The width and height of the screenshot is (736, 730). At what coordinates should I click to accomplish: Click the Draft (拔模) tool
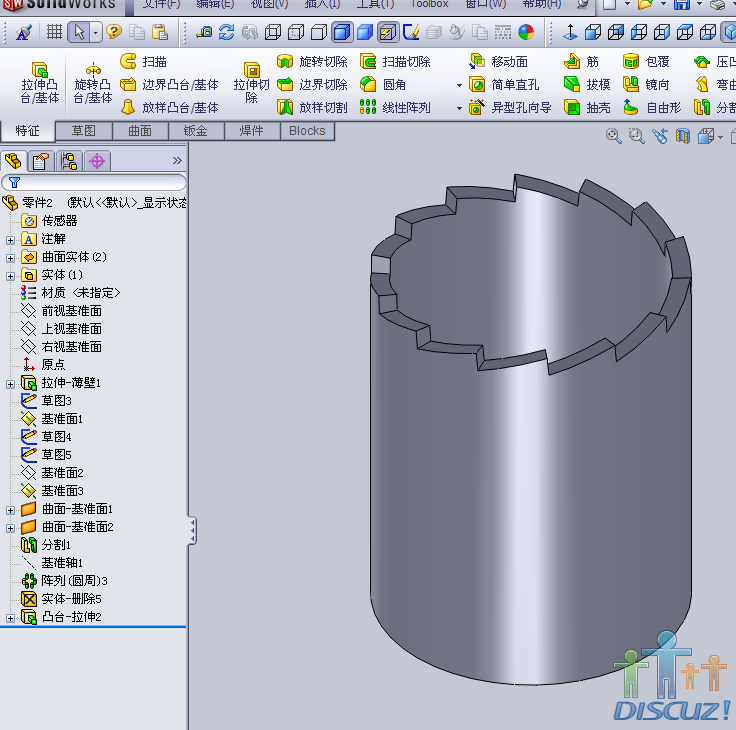coord(587,85)
